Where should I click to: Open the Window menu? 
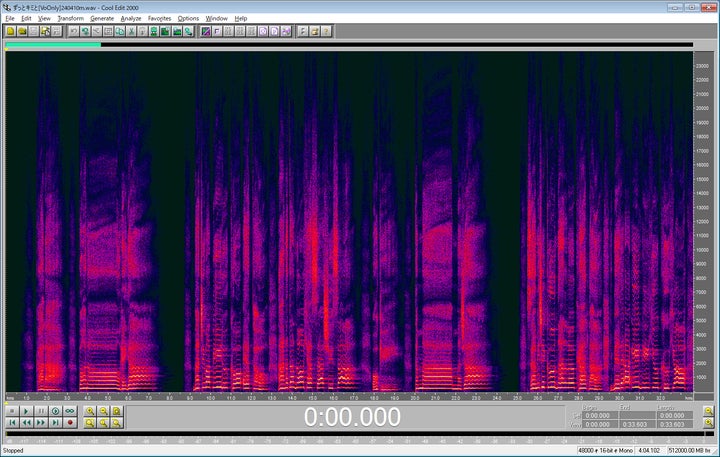217,18
